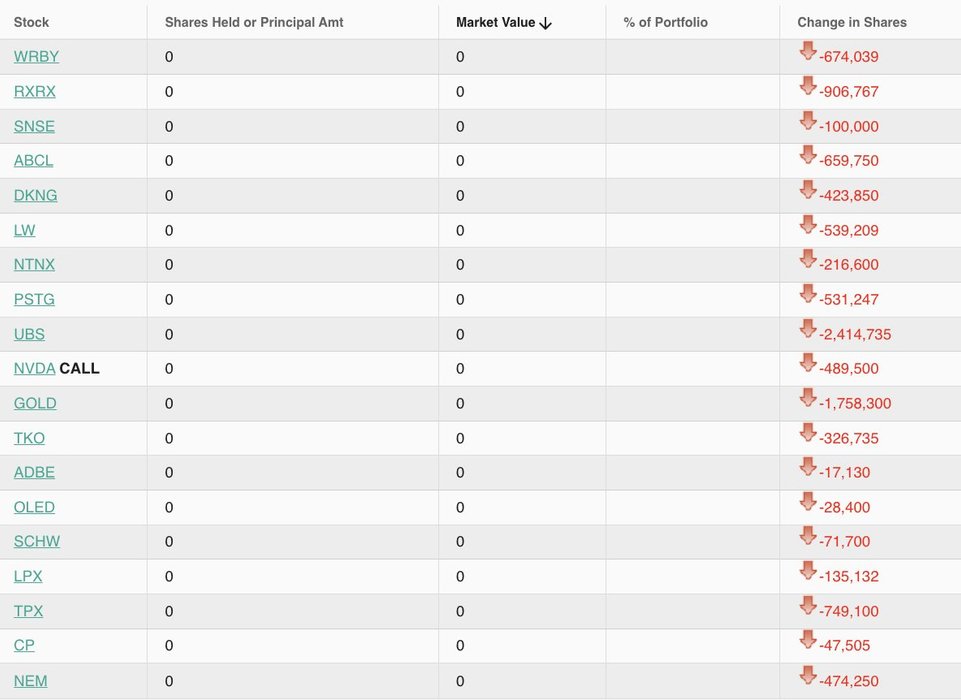The image size is (961, 700).
Task: Sort by Shares Held or Principal Amt
Action: 254,22
